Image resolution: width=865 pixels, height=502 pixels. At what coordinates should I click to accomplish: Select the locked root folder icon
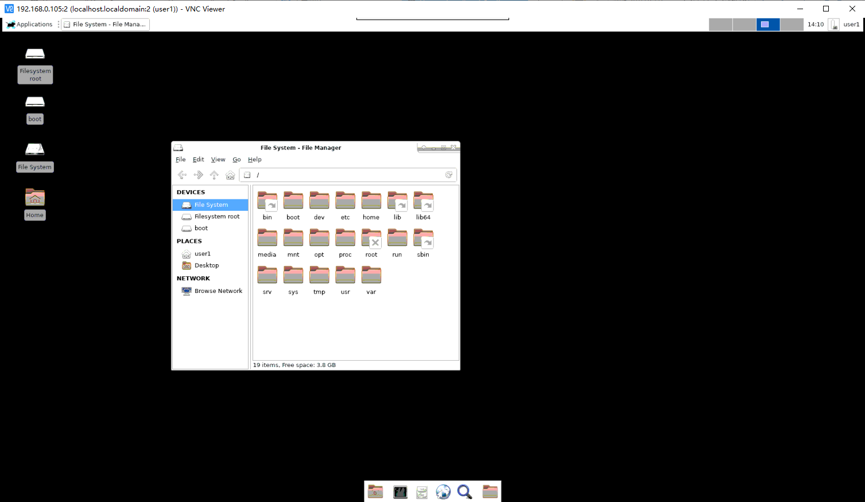coord(371,238)
